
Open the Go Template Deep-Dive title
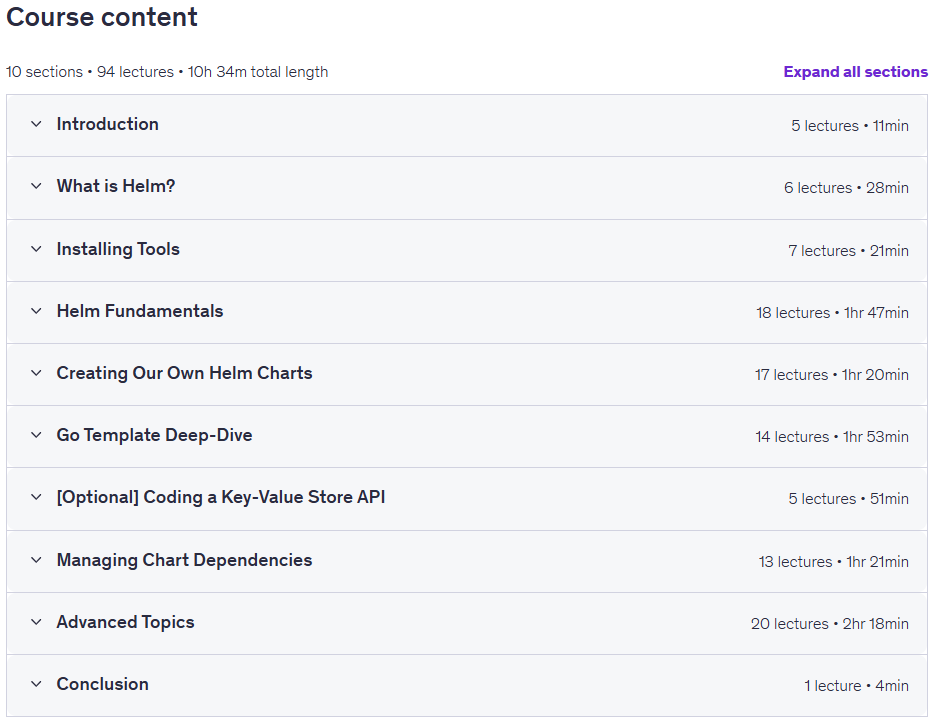click(x=154, y=435)
